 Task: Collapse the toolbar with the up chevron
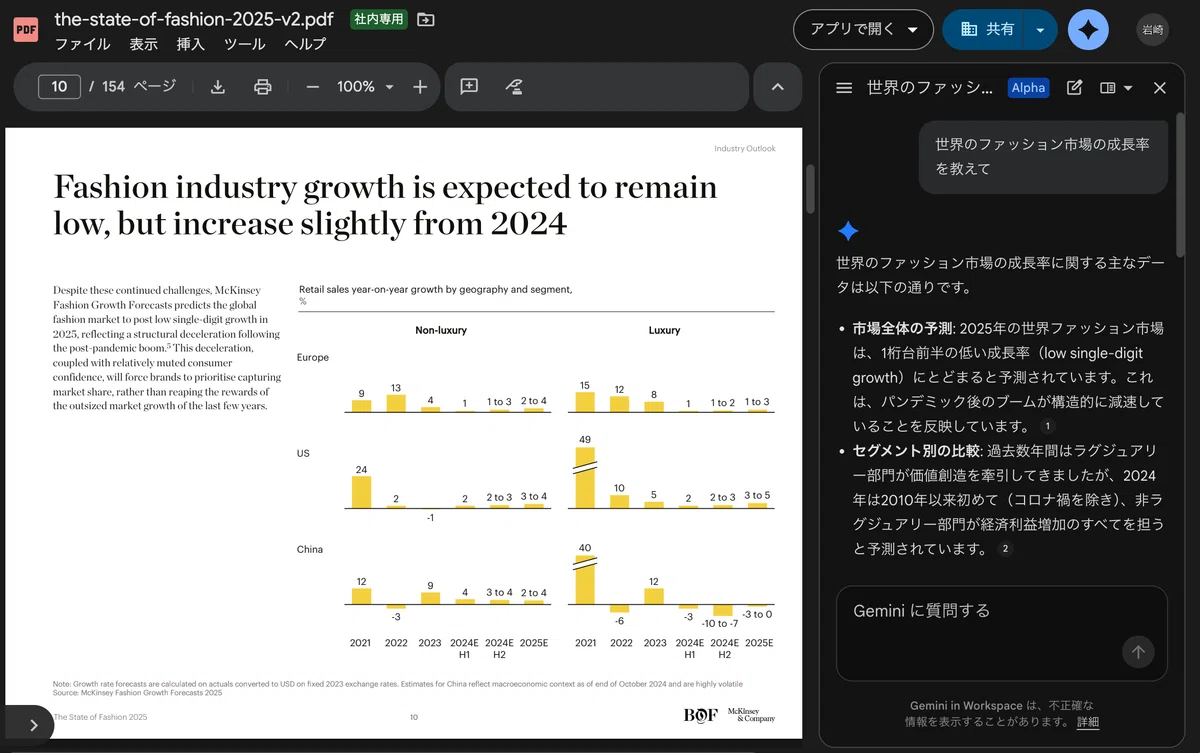(x=778, y=87)
